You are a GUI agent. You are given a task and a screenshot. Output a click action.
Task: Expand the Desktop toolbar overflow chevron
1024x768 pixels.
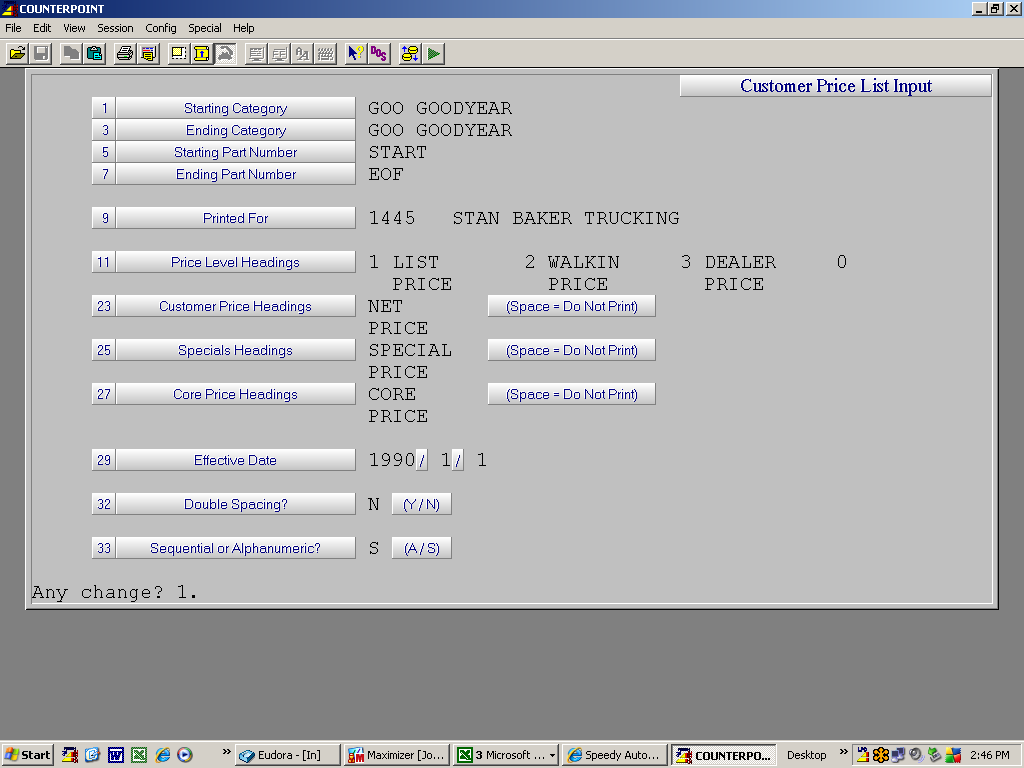pyautogui.click(x=844, y=752)
